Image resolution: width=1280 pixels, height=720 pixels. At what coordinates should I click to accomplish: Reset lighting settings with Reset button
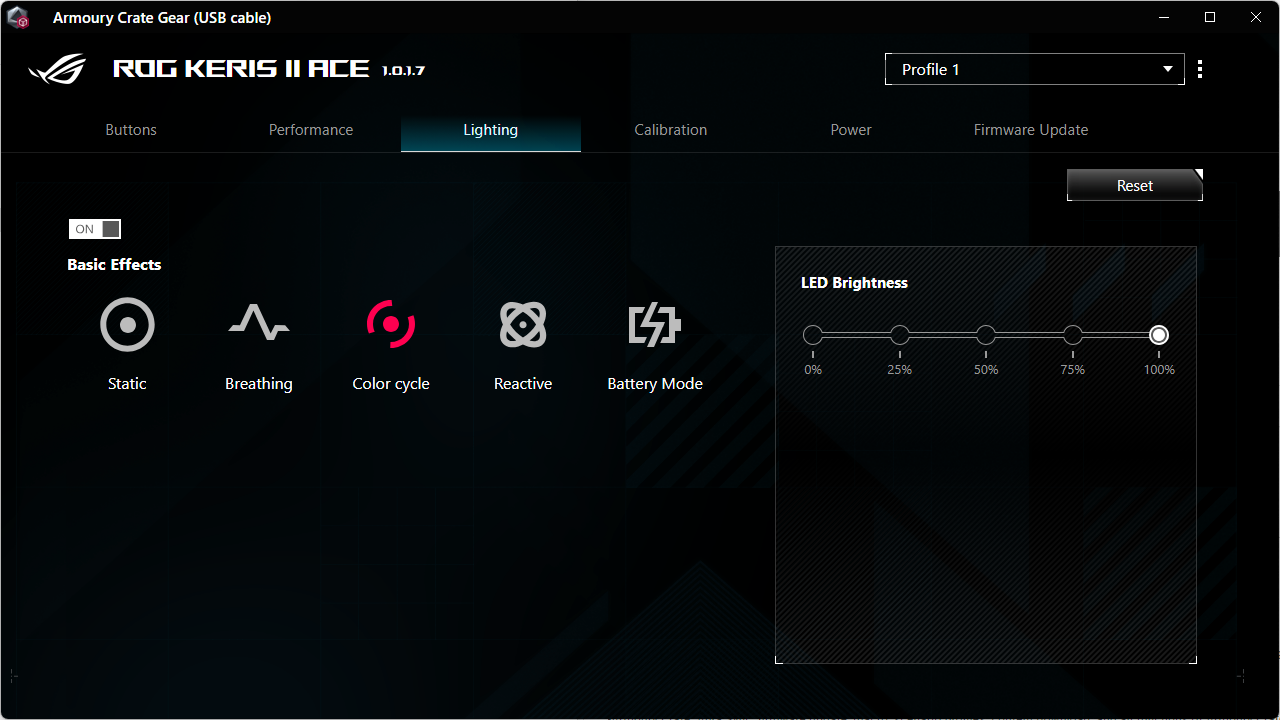pyautogui.click(x=1135, y=185)
